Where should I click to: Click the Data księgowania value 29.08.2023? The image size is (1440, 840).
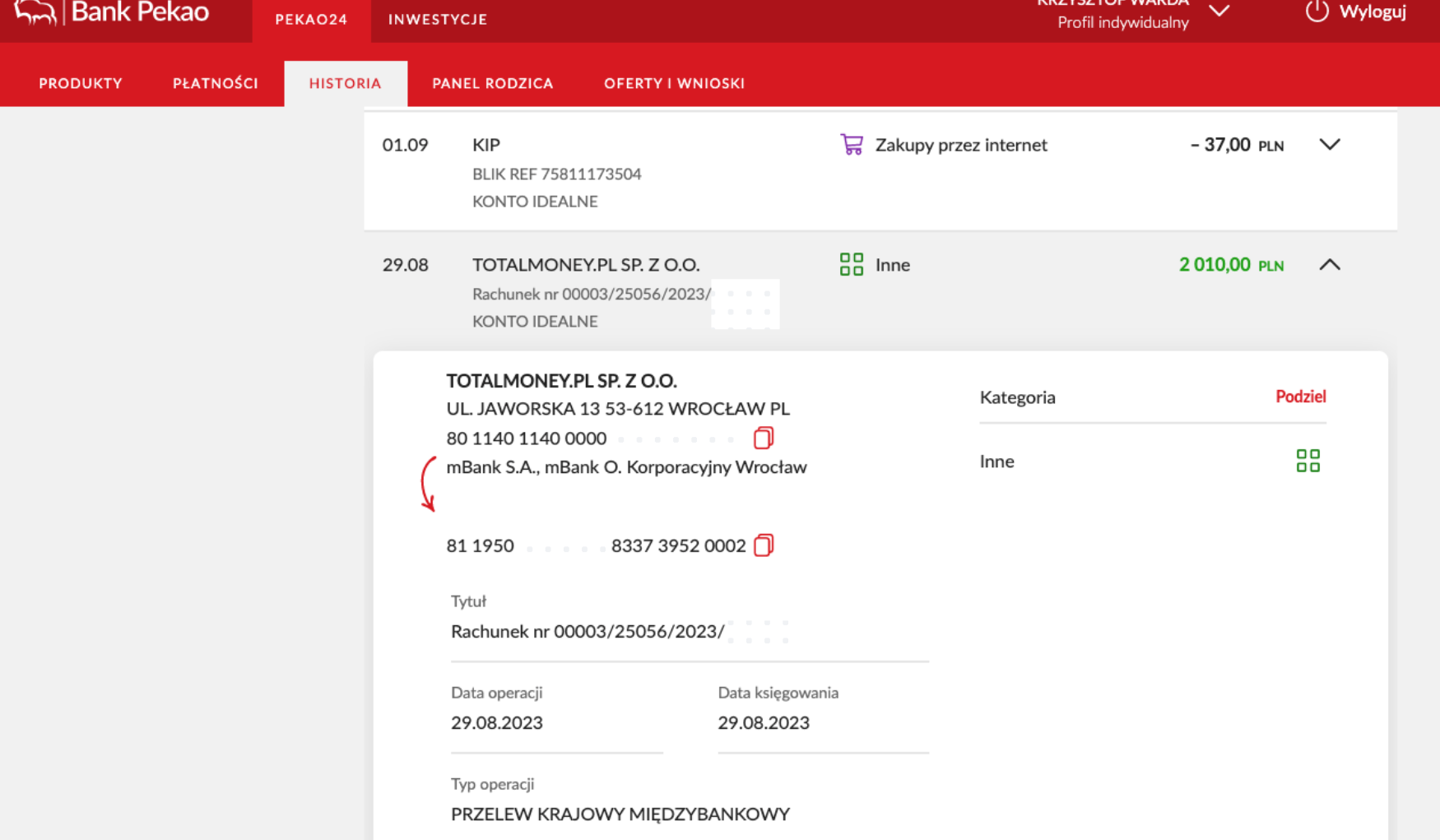[x=764, y=722]
